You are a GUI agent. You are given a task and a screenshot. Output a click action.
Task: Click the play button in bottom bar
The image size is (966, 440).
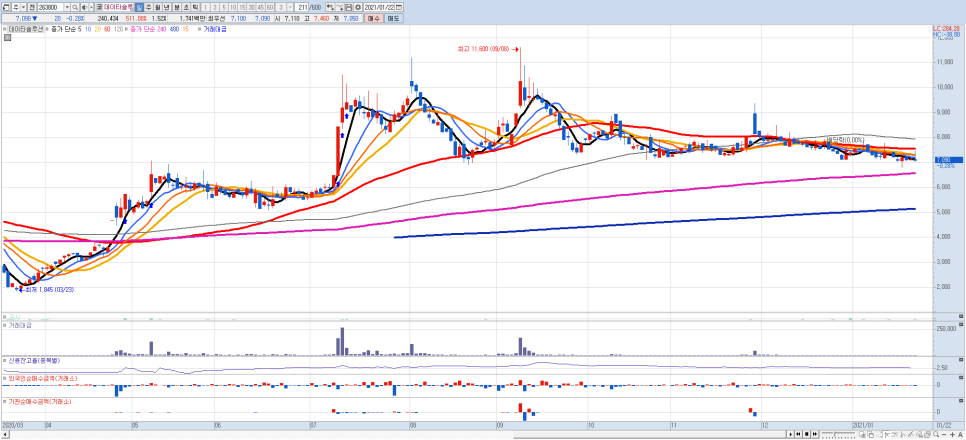(x=791, y=434)
